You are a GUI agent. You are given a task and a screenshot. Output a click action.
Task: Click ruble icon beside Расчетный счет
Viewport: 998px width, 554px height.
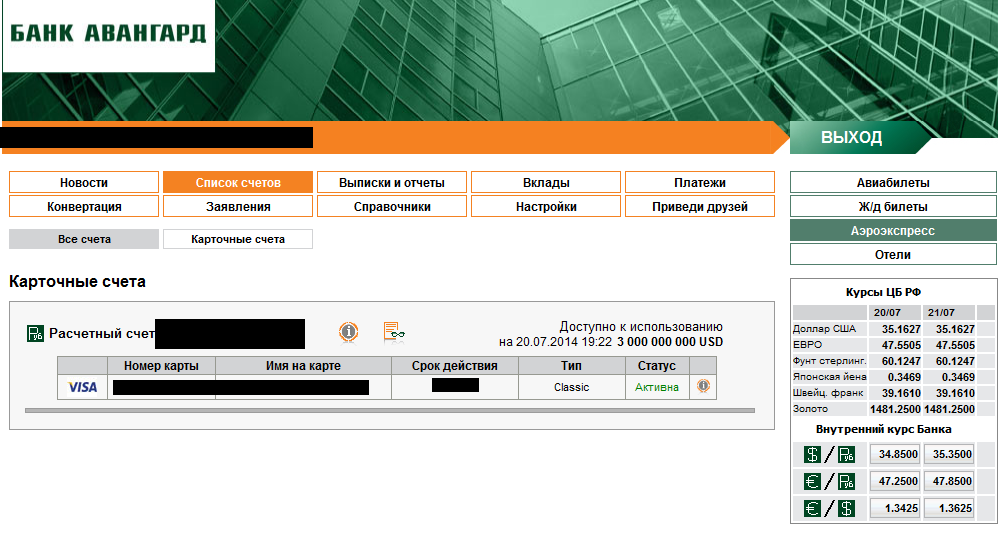pos(35,333)
